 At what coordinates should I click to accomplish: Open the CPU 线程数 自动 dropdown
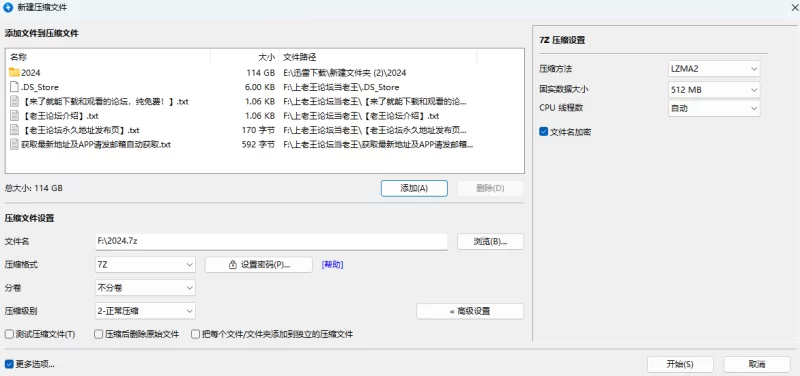click(714, 108)
